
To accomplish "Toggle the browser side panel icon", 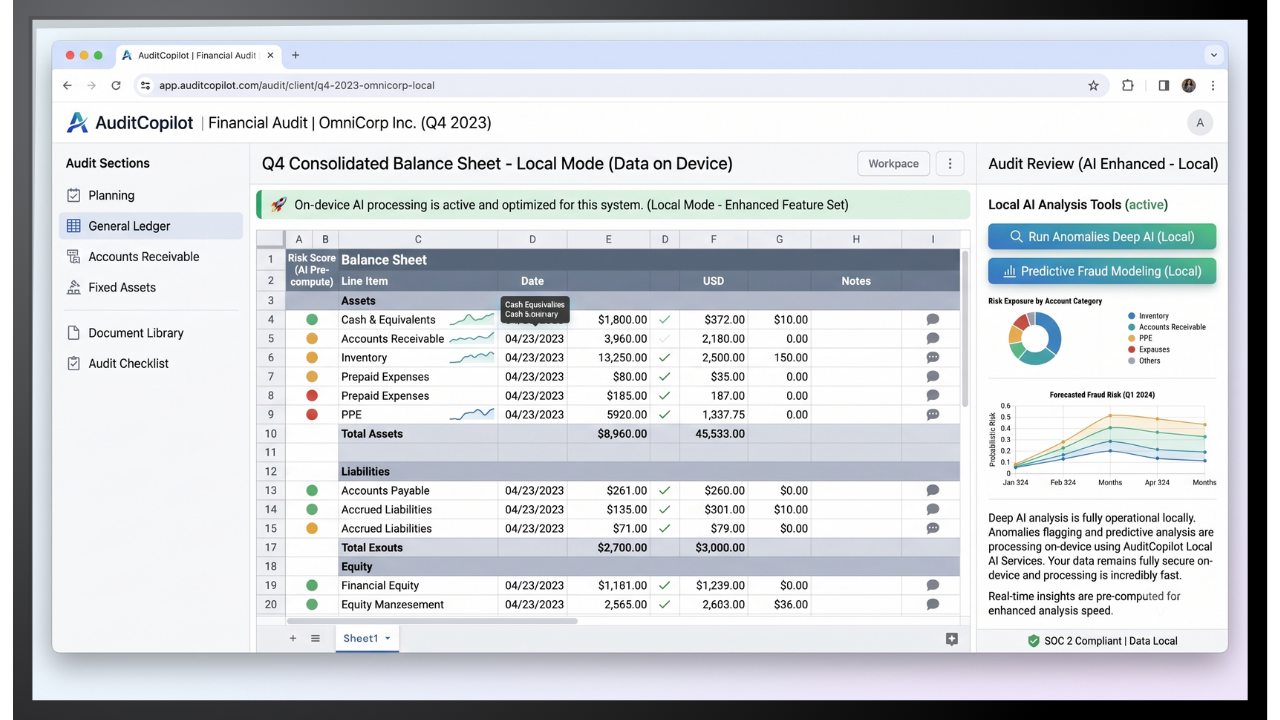I will pos(1163,86).
